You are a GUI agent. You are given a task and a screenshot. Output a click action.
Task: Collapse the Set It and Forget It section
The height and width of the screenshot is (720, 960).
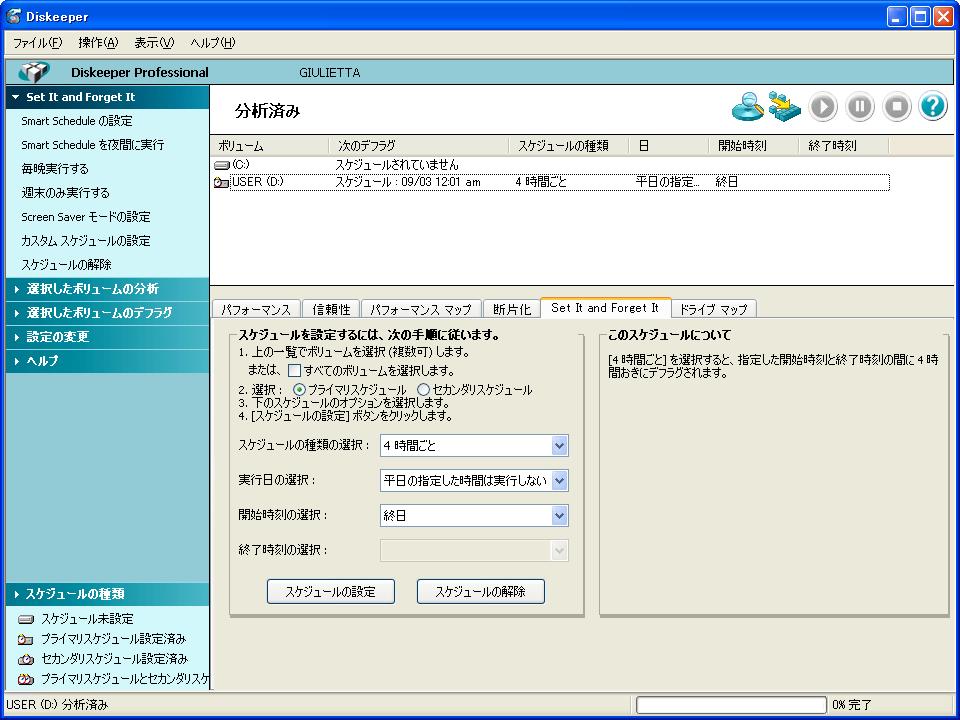tap(107, 97)
